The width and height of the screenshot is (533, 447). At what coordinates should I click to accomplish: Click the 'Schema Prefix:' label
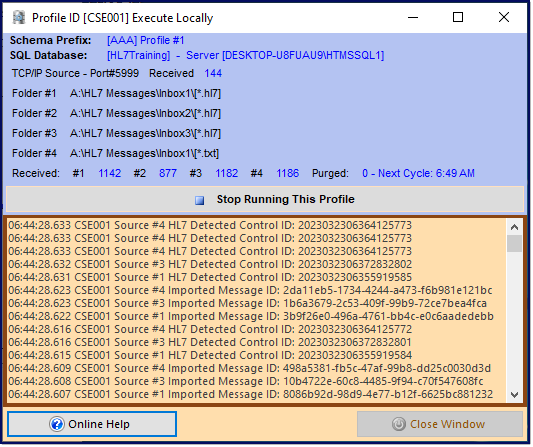coord(51,40)
